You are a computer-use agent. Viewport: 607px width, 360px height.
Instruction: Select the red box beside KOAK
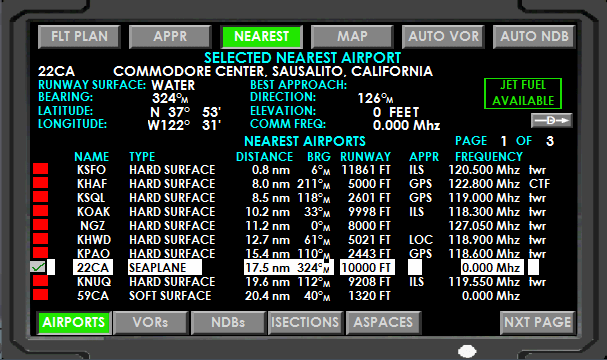(40, 211)
